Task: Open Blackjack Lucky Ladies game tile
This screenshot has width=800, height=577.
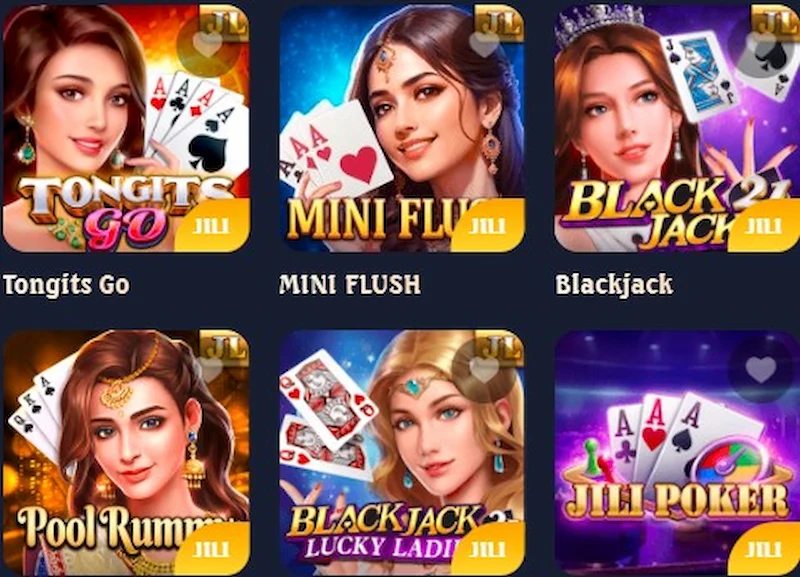Action: 402,453
